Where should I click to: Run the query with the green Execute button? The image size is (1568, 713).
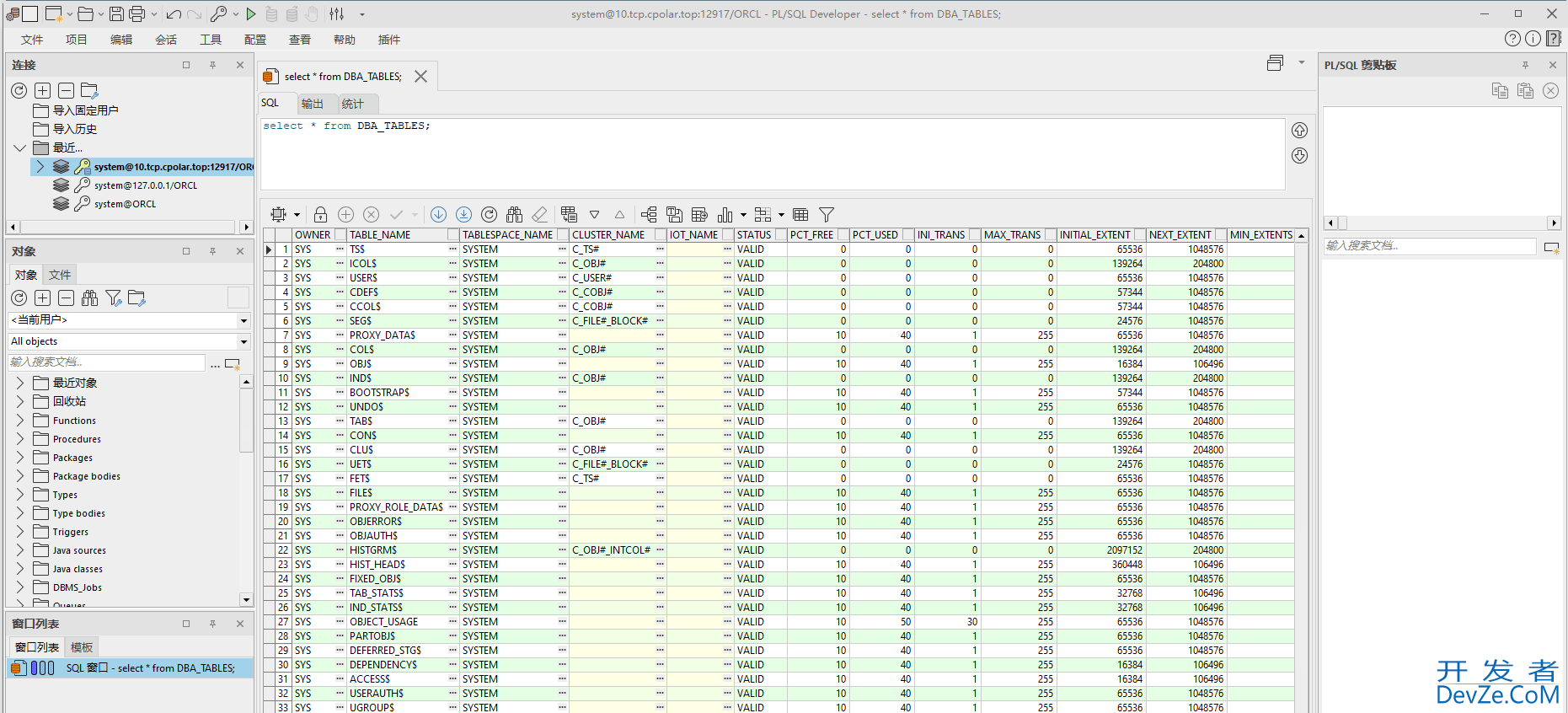251,14
